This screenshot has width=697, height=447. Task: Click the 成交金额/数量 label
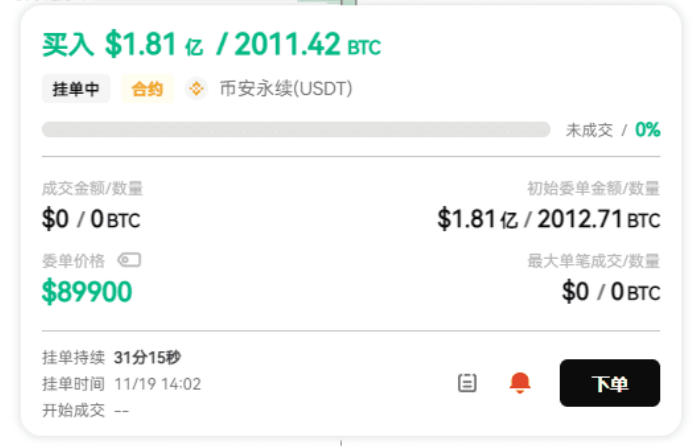(x=92, y=188)
